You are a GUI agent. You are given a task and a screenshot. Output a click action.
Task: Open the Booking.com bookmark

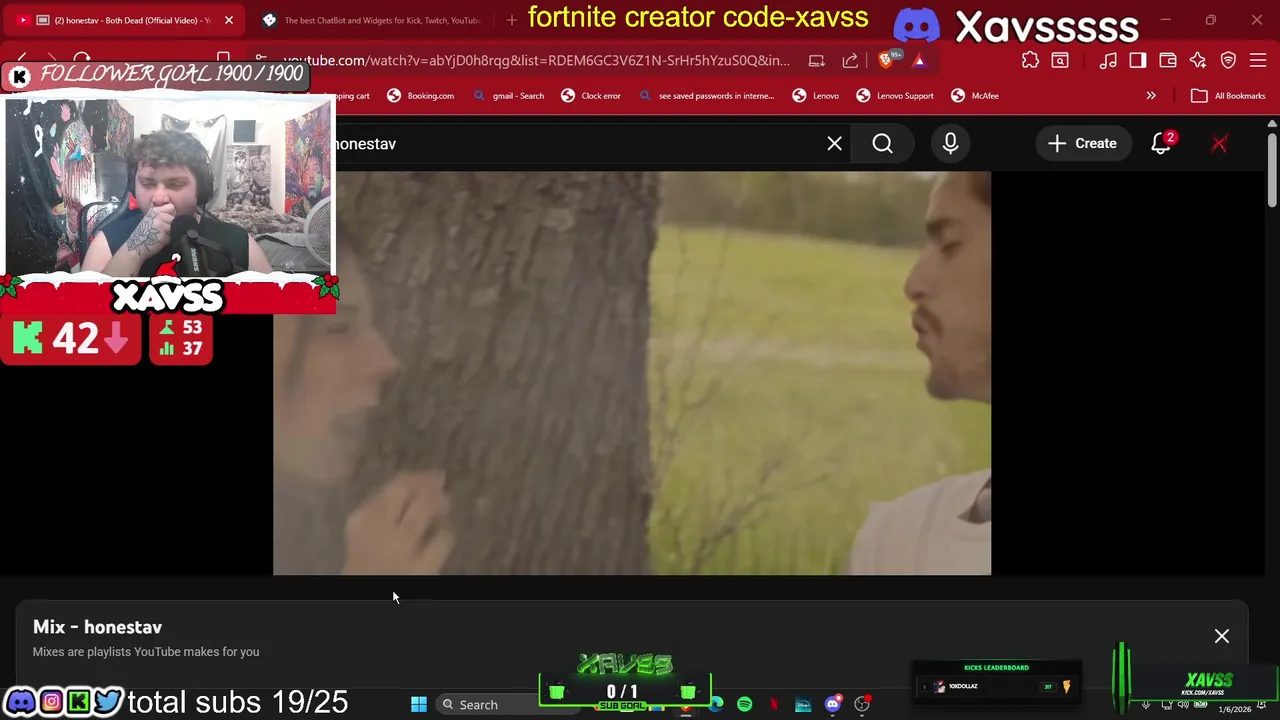[421, 96]
